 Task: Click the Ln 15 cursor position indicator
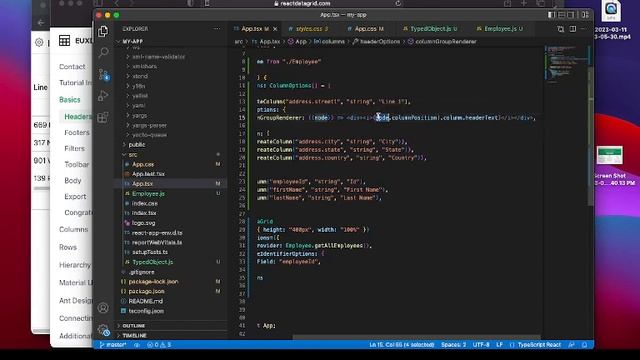click(402, 345)
